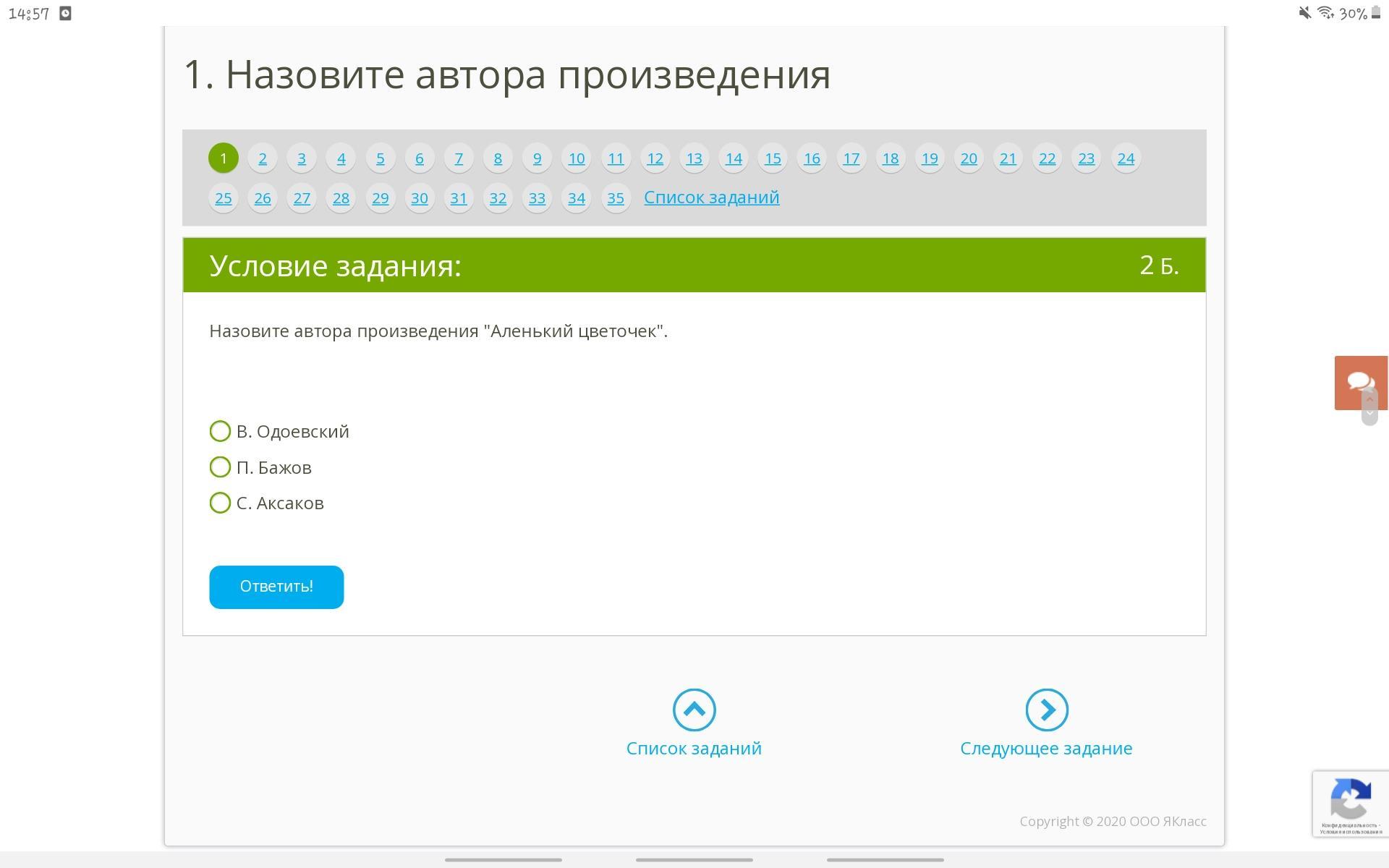Select the answer П. Бажов
Viewport: 1389px width, 868px height.
pos(220,467)
